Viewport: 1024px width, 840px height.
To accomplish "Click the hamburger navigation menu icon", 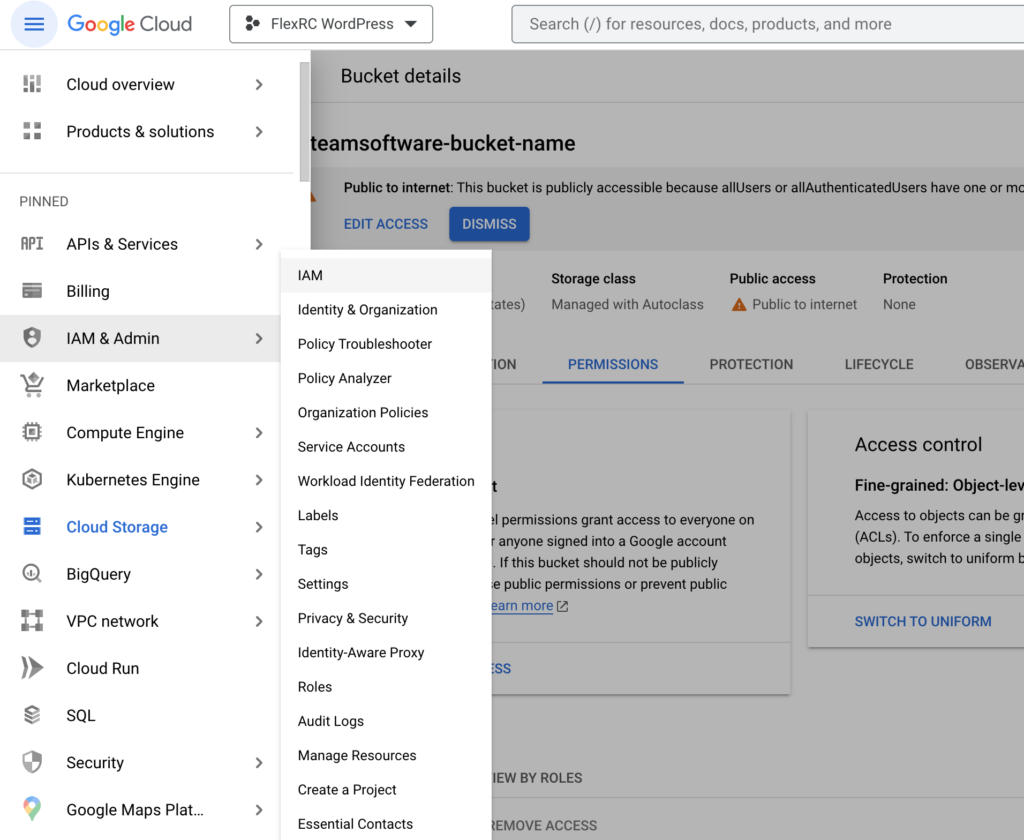I will coord(34,24).
